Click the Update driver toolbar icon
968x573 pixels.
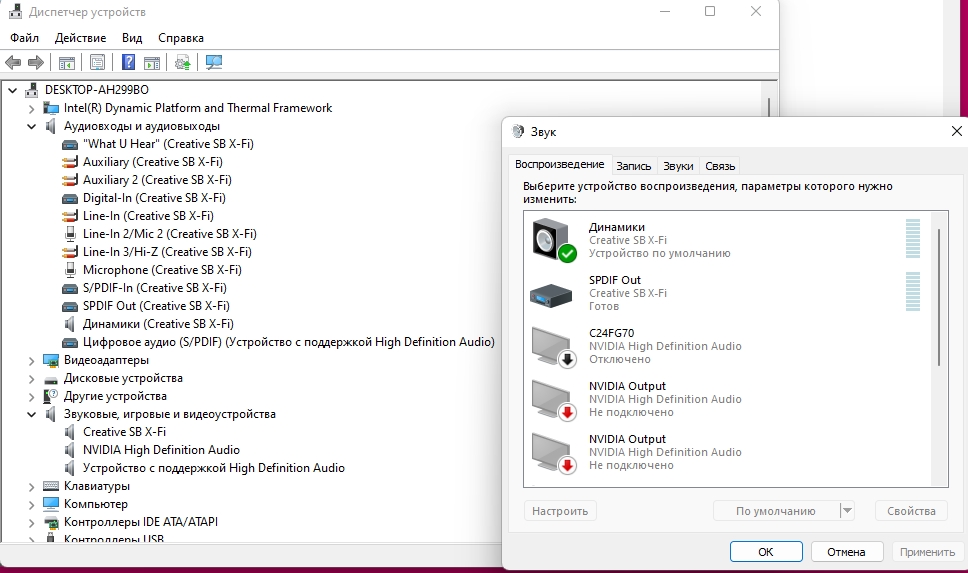[x=183, y=62]
